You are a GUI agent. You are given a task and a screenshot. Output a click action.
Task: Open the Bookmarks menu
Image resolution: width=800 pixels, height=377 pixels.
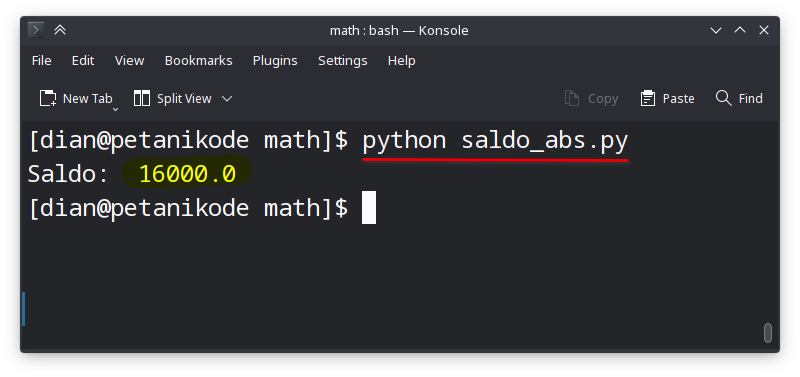click(x=198, y=61)
